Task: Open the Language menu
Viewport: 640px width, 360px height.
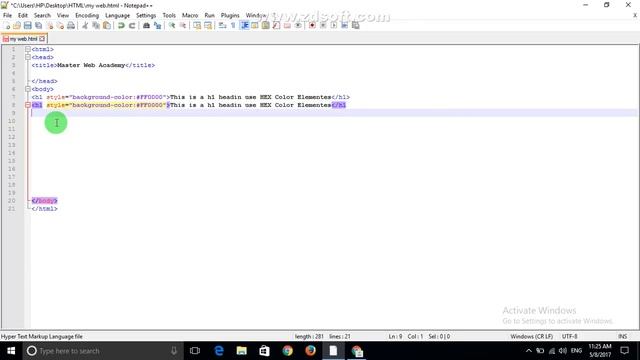Action: 118,15
